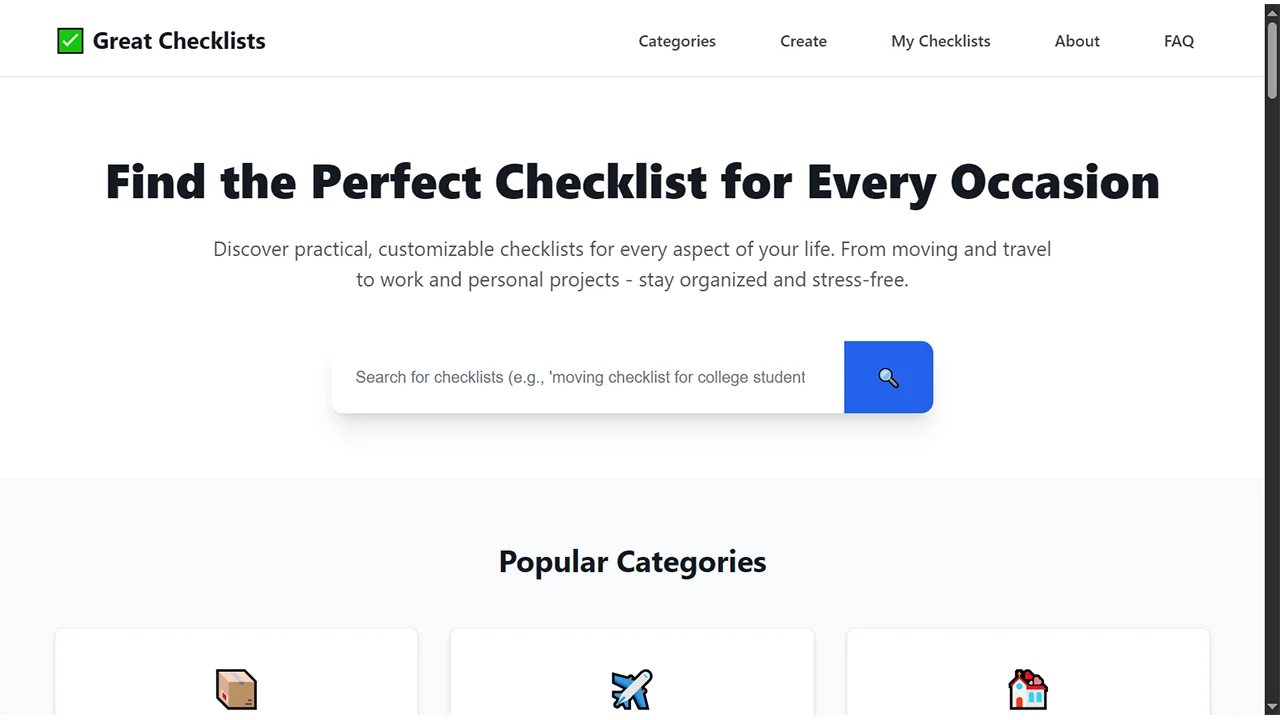This screenshot has width=1280, height=720.
Task: Go to the Create page
Action: click(x=803, y=41)
